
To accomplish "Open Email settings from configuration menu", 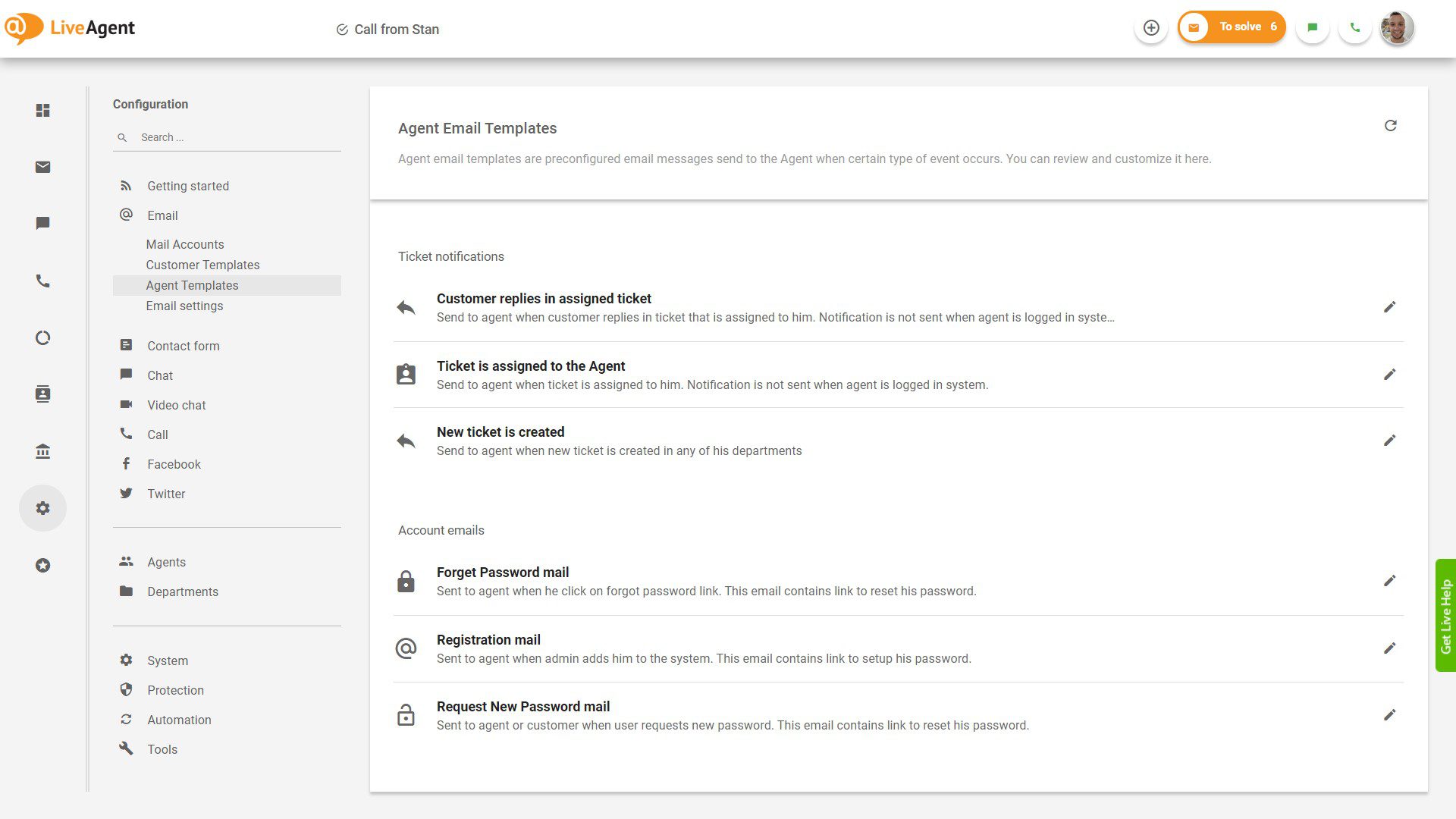I will click(x=184, y=306).
